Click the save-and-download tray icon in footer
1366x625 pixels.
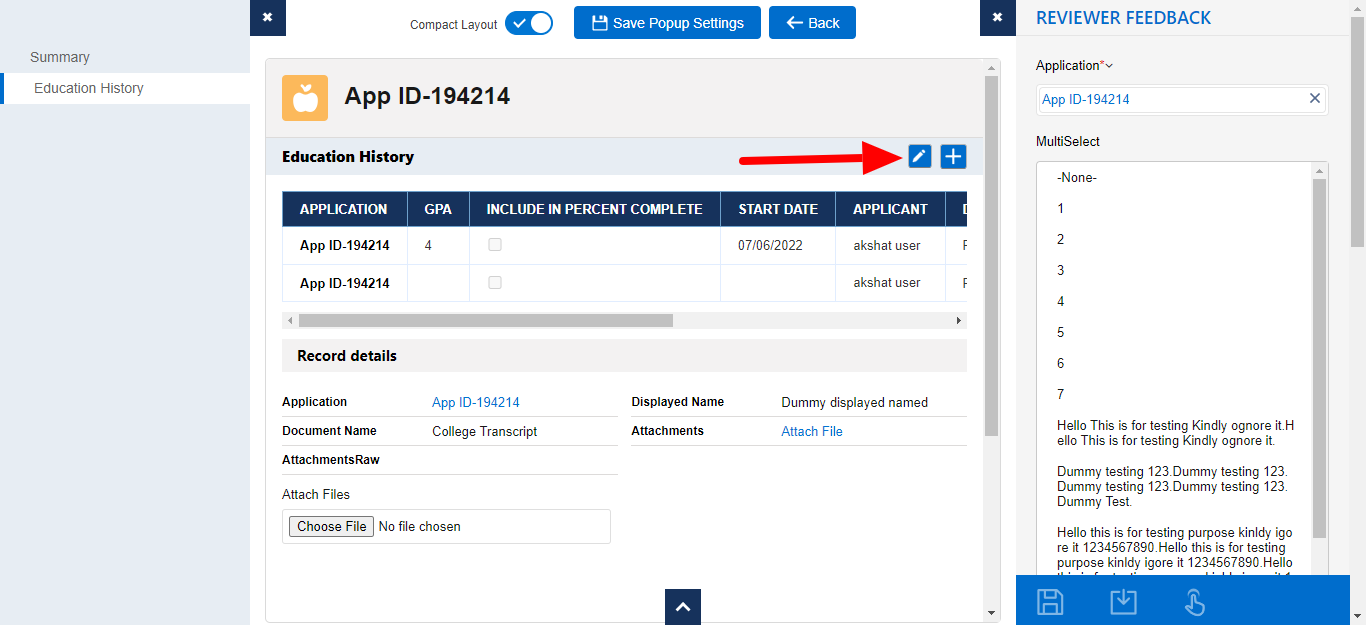[1123, 601]
